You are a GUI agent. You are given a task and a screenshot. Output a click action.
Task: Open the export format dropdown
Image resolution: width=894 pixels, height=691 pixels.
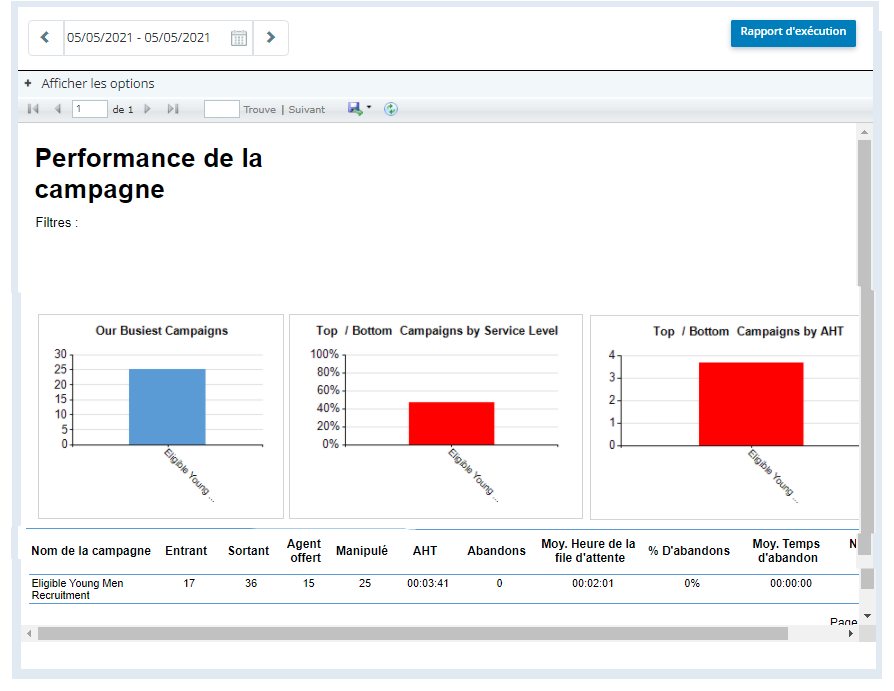(360, 109)
